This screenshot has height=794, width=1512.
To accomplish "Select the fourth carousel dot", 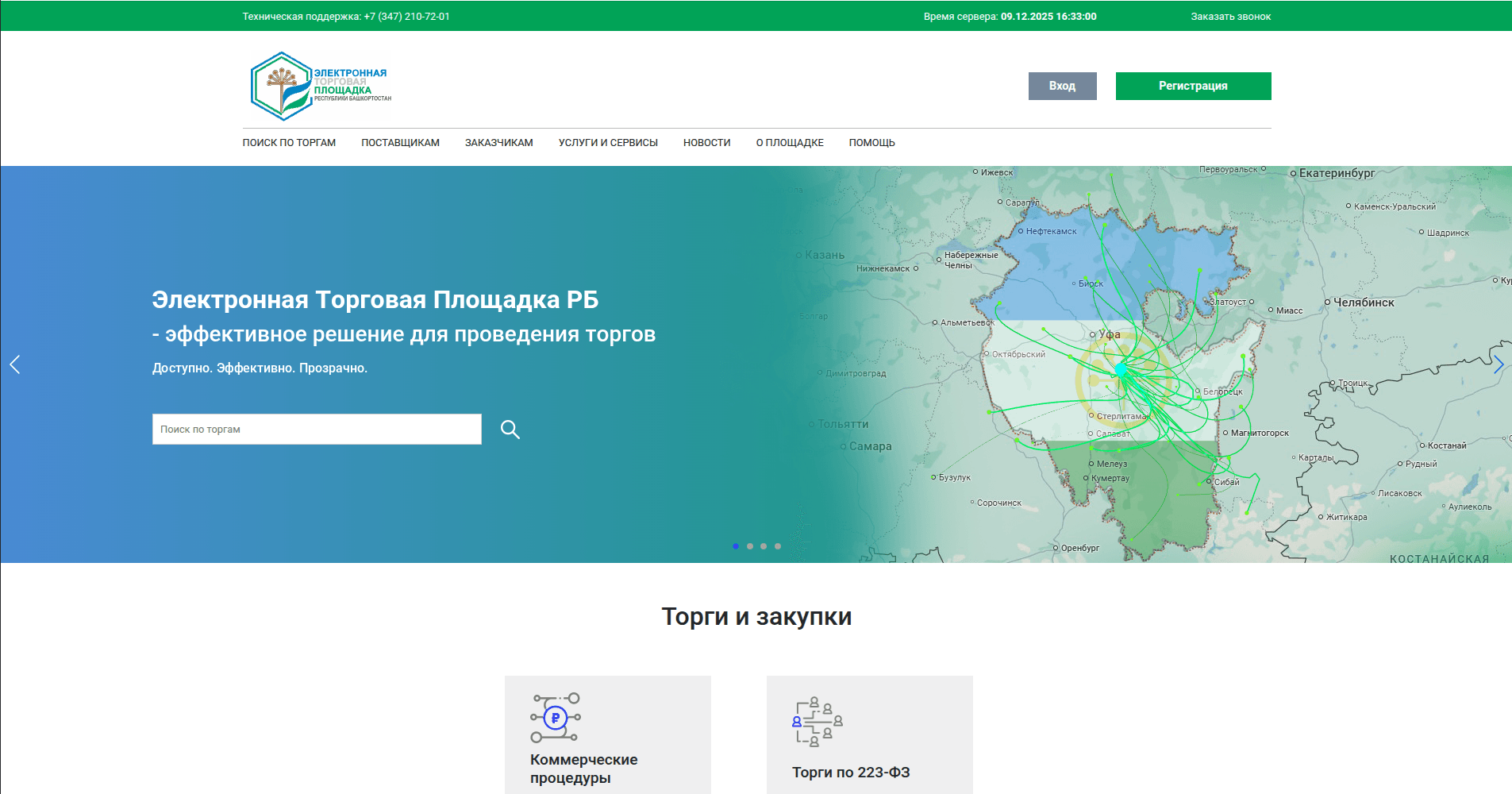I will coord(778,546).
